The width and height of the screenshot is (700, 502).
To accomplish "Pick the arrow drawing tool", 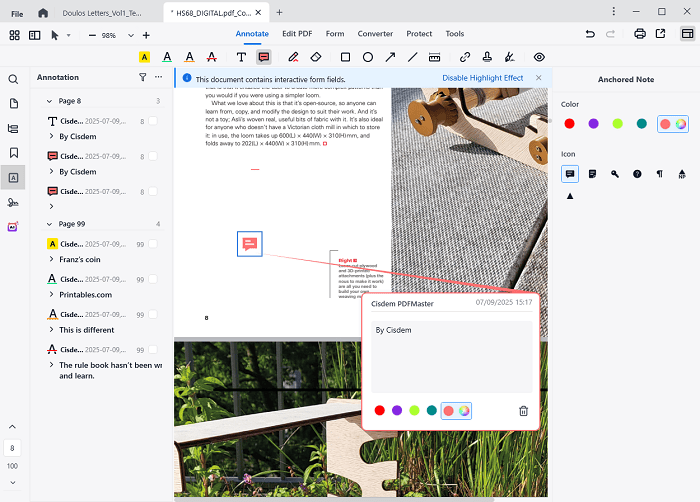I will point(390,58).
